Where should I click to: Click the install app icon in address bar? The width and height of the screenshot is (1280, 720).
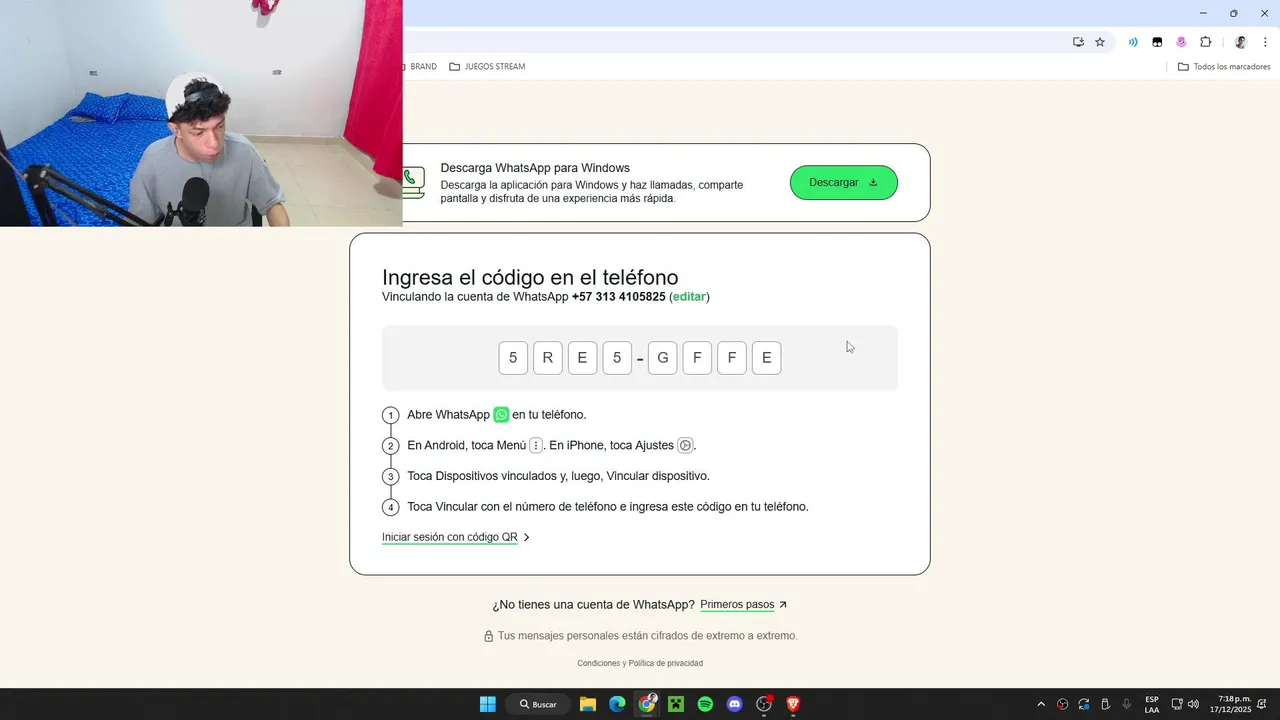click(x=1078, y=42)
